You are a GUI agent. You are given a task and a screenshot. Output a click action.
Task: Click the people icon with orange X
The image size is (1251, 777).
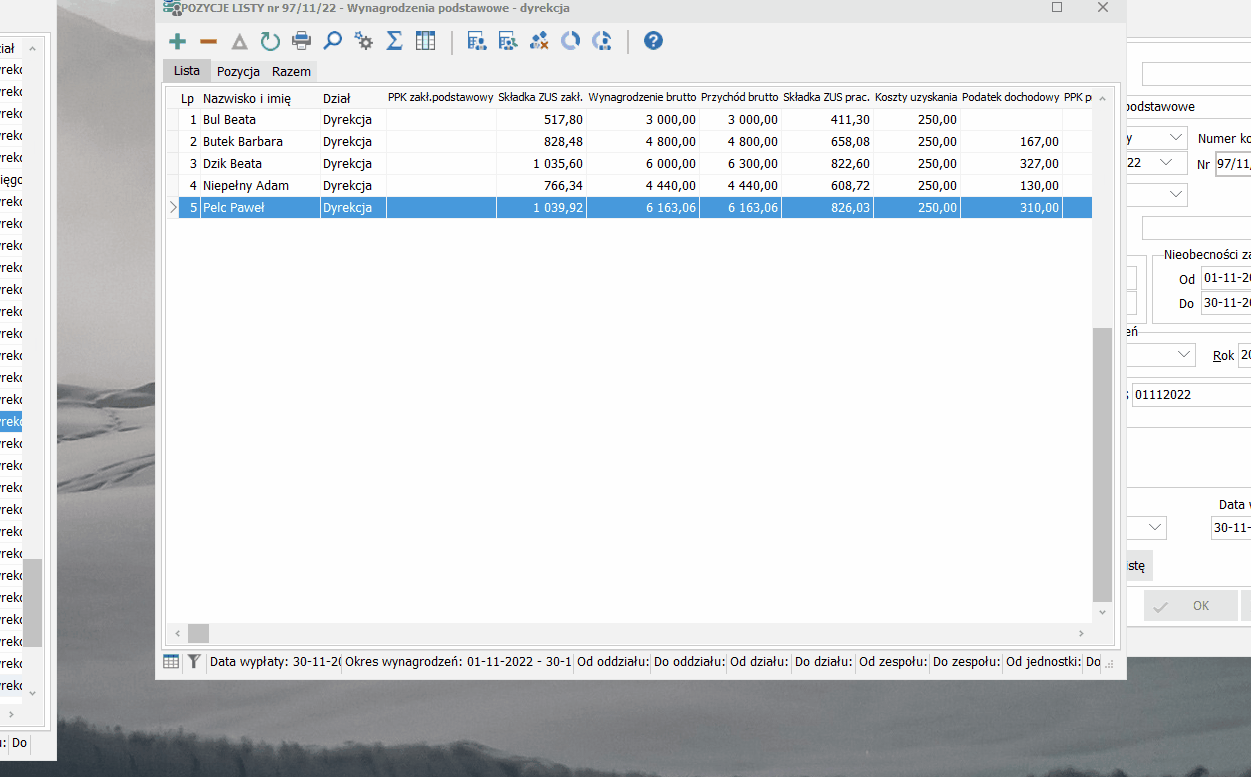click(x=539, y=41)
